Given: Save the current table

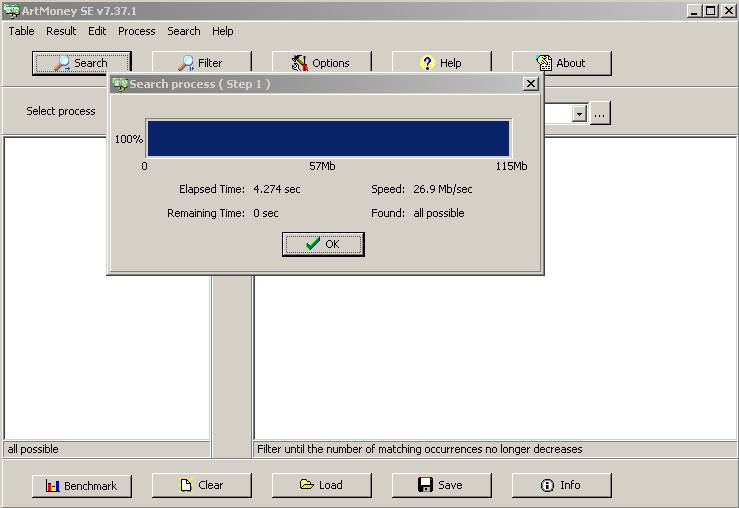Looking at the screenshot, I should (x=441, y=485).
